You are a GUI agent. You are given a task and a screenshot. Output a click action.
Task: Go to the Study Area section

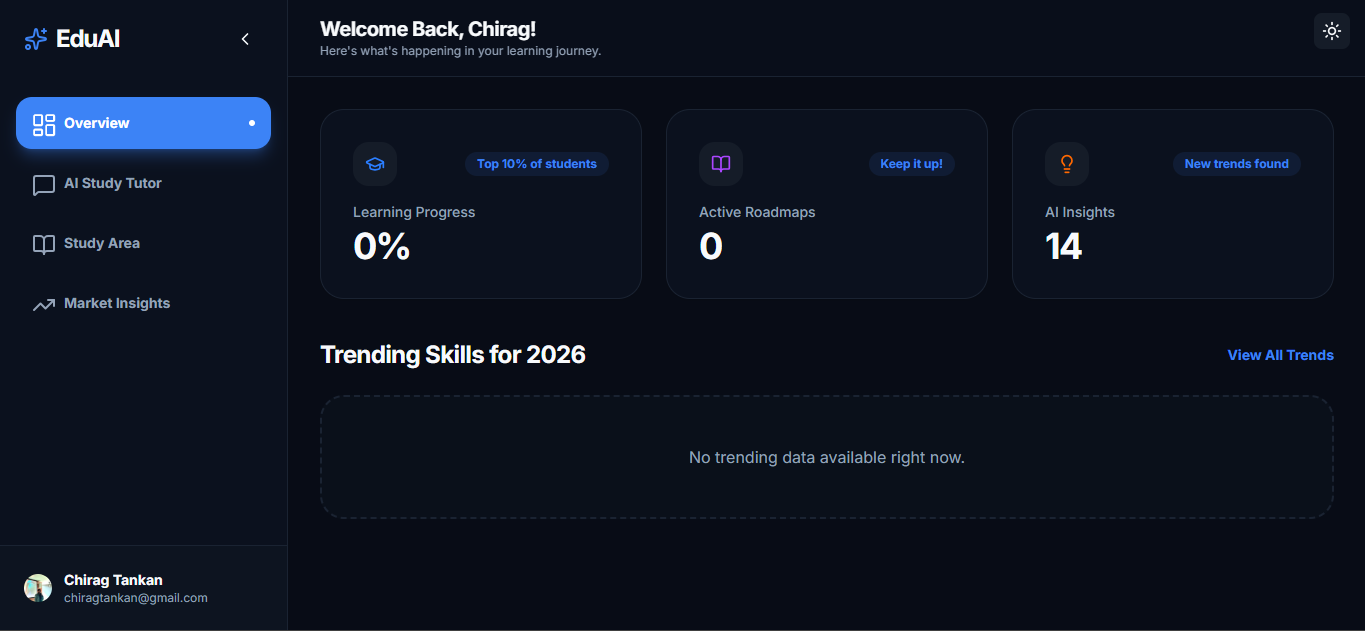point(102,244)
